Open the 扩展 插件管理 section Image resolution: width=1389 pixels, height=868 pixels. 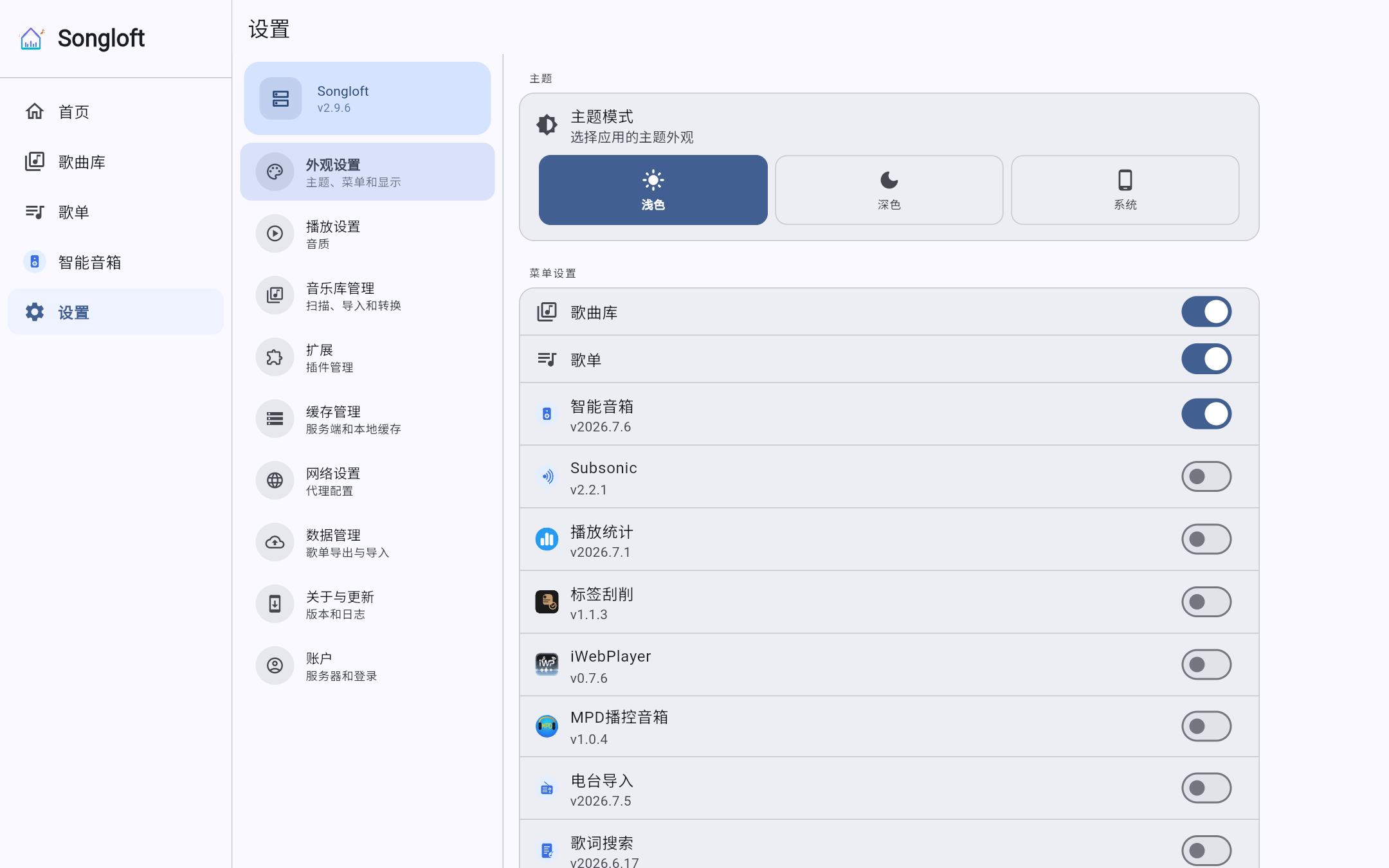367,357
